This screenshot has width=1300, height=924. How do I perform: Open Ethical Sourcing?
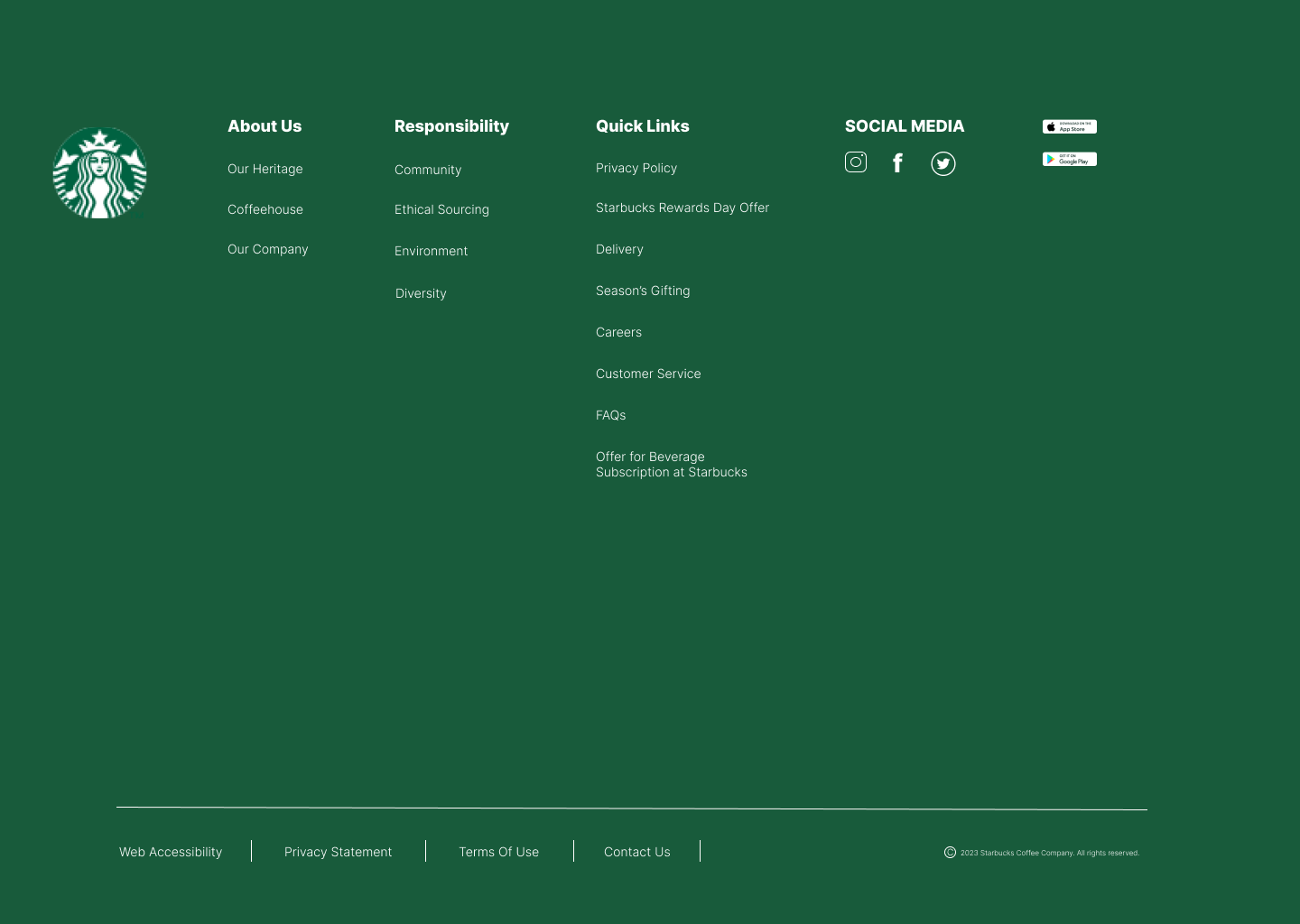tap(441, 209)
